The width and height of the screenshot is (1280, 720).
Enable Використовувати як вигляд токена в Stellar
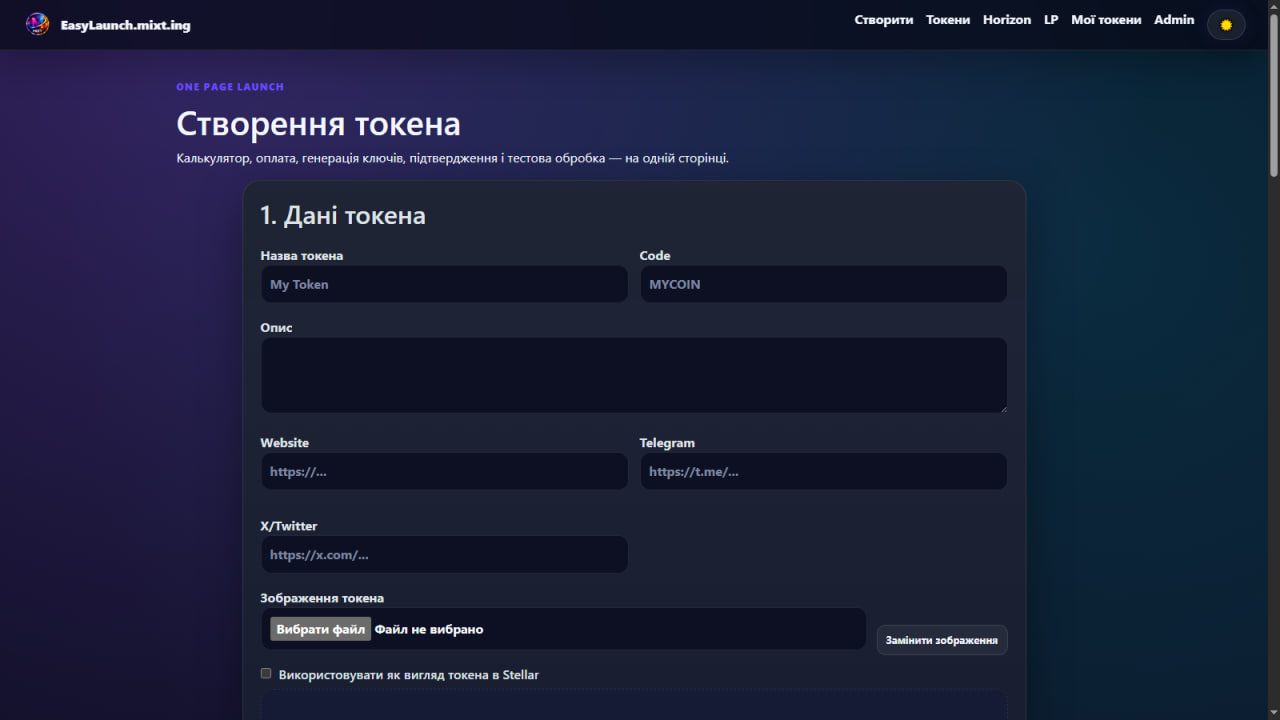tap(266, 674)
